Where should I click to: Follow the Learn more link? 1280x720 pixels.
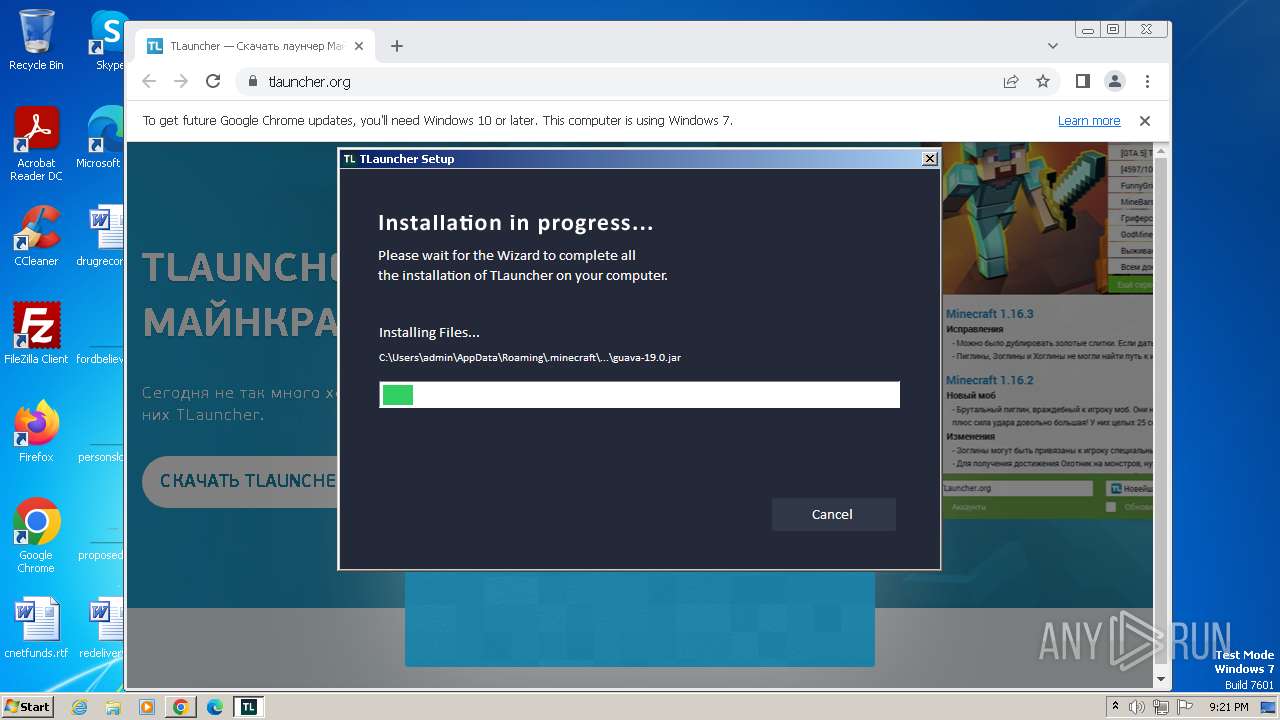[1089, 120]
